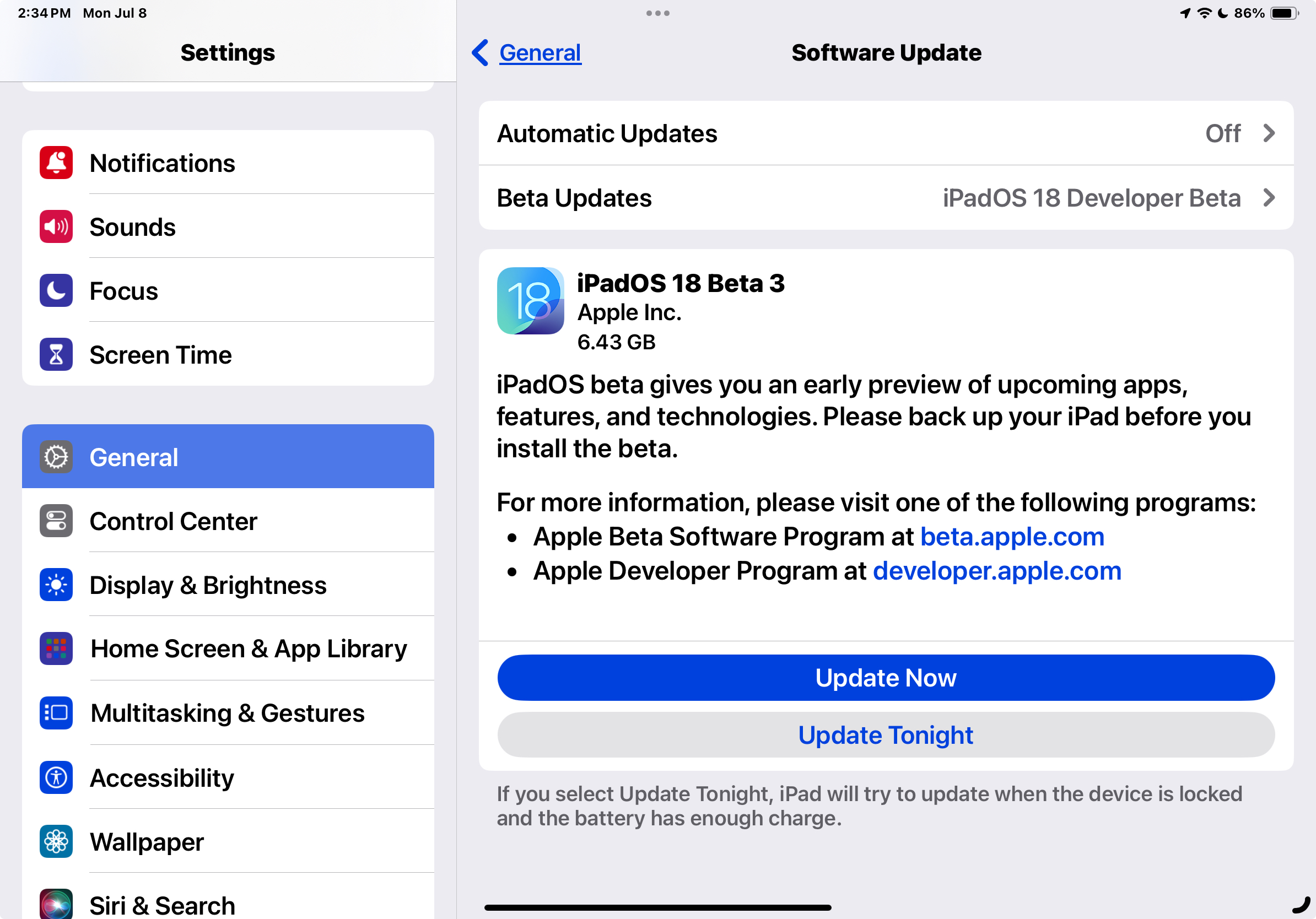Tap the Siri & Search icon
This screenshot has width=1316, height=919.
pos(56,904)
